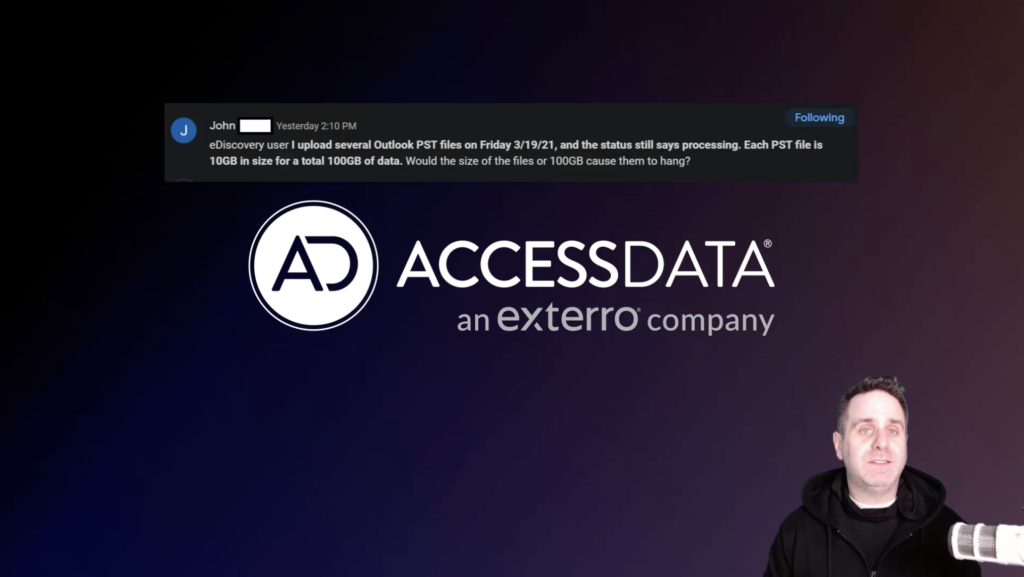Click the word 'an' before exterro

pyautogui.click(x=473, y=322)
